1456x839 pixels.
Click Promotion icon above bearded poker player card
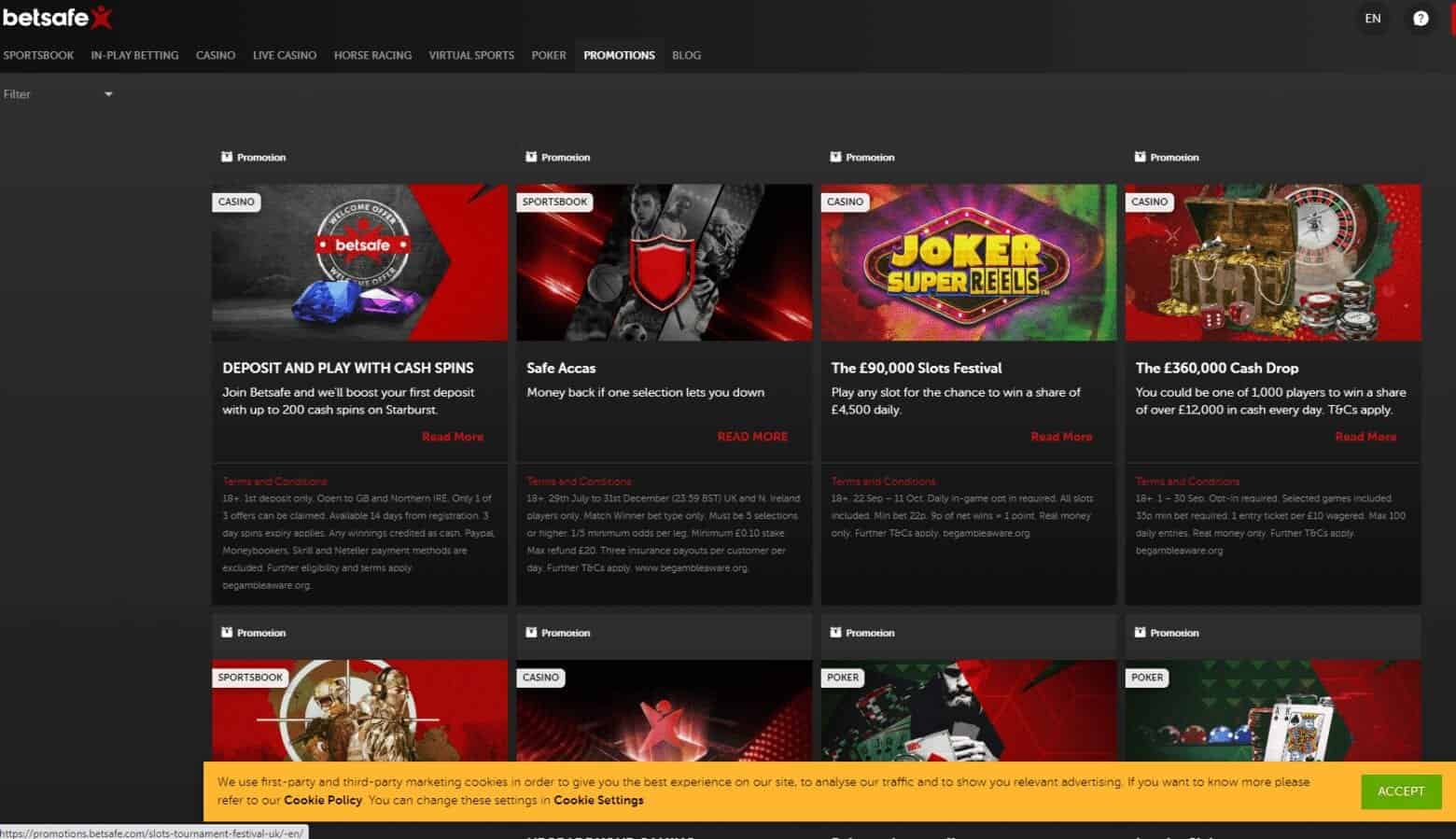point(835,633)
